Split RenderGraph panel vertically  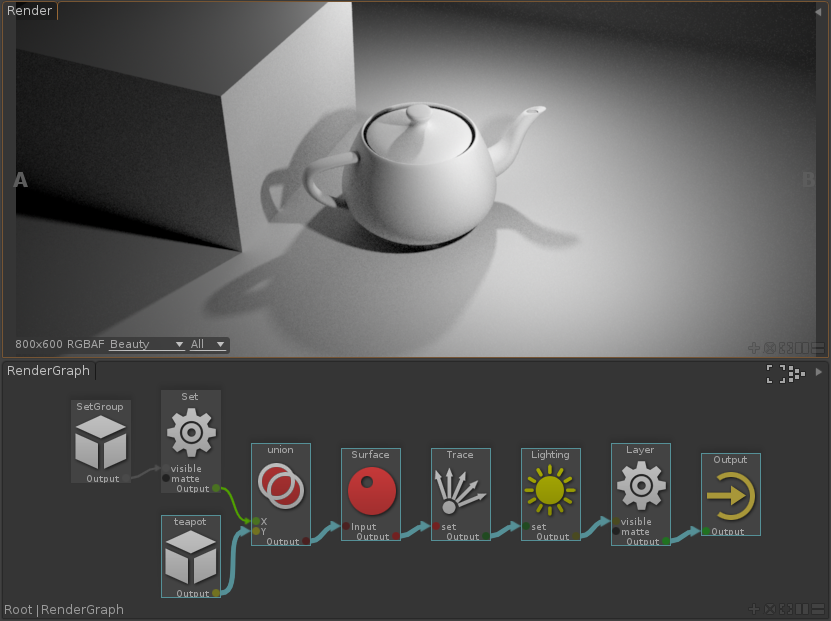pos(802,609)
